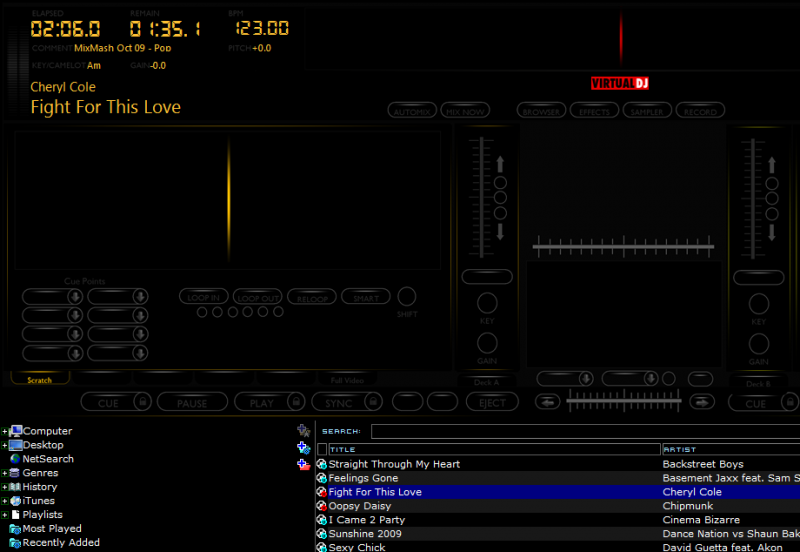800x552 pixels.
Task: Open the SAMPLER panel
Action: point(647,111)
